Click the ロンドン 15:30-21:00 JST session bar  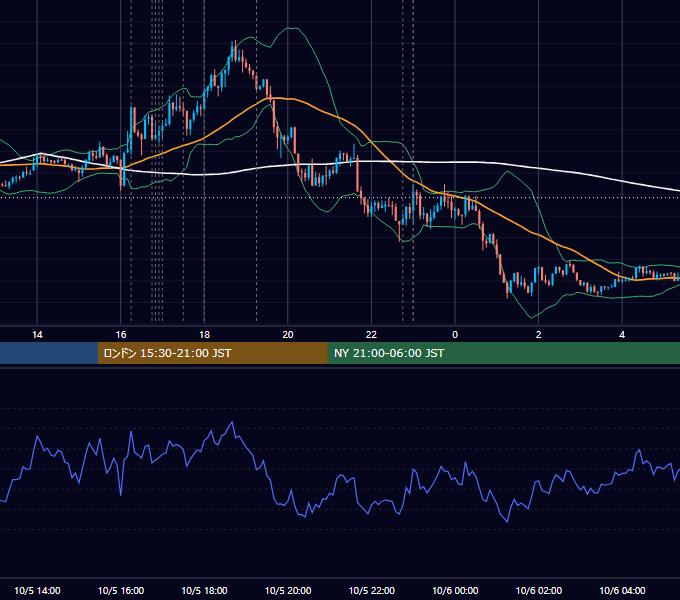213,353
